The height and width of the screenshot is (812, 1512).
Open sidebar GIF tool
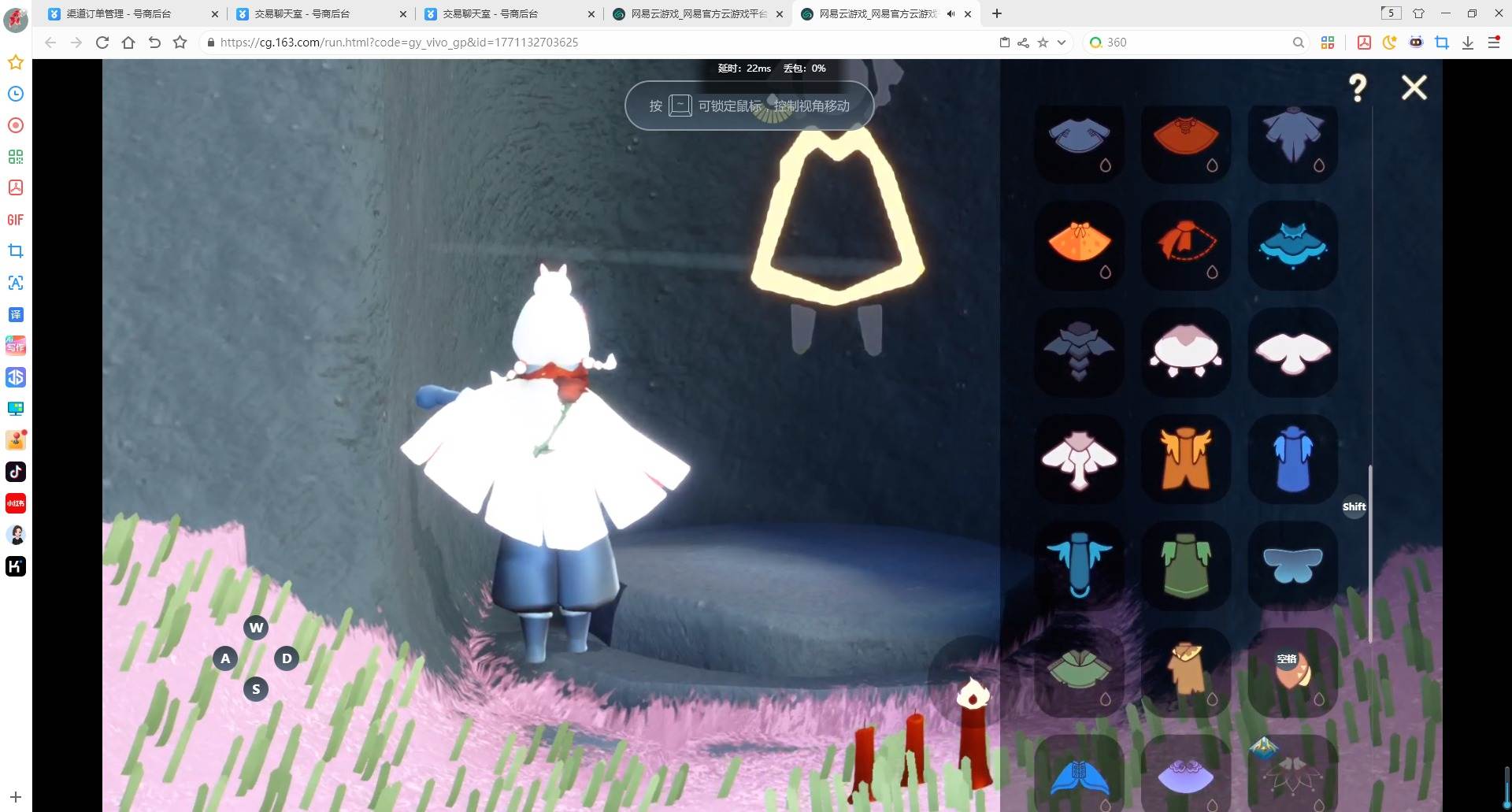coord(16,220)
